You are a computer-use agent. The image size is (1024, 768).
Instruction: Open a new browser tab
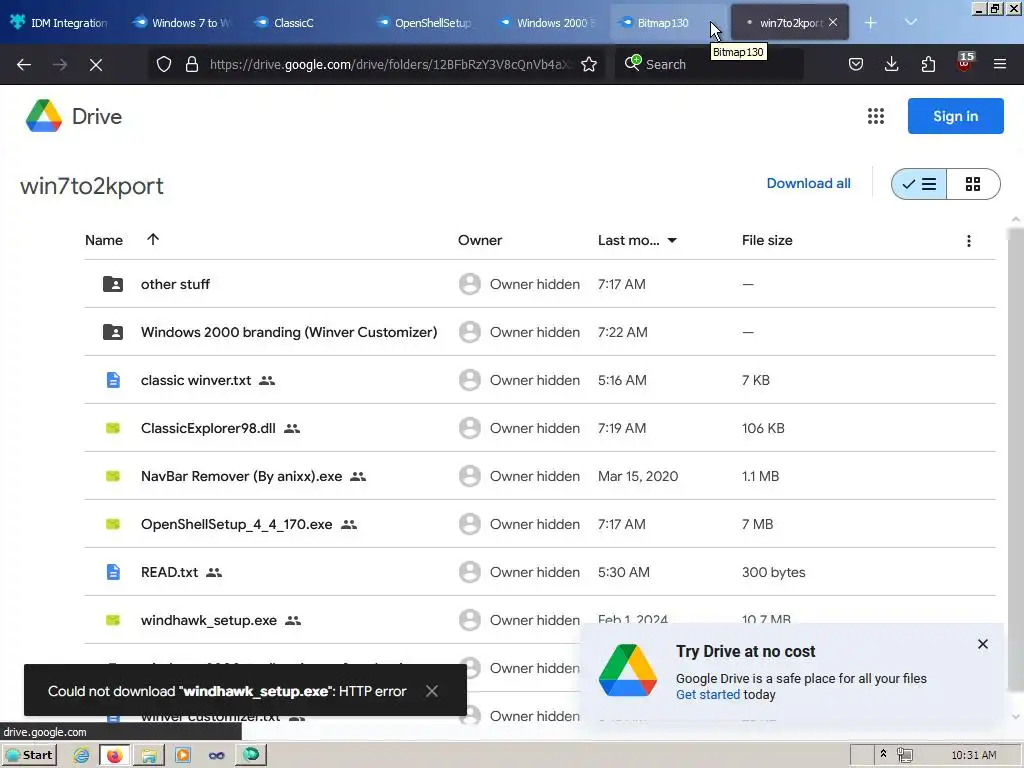click(x=870, y=23)
